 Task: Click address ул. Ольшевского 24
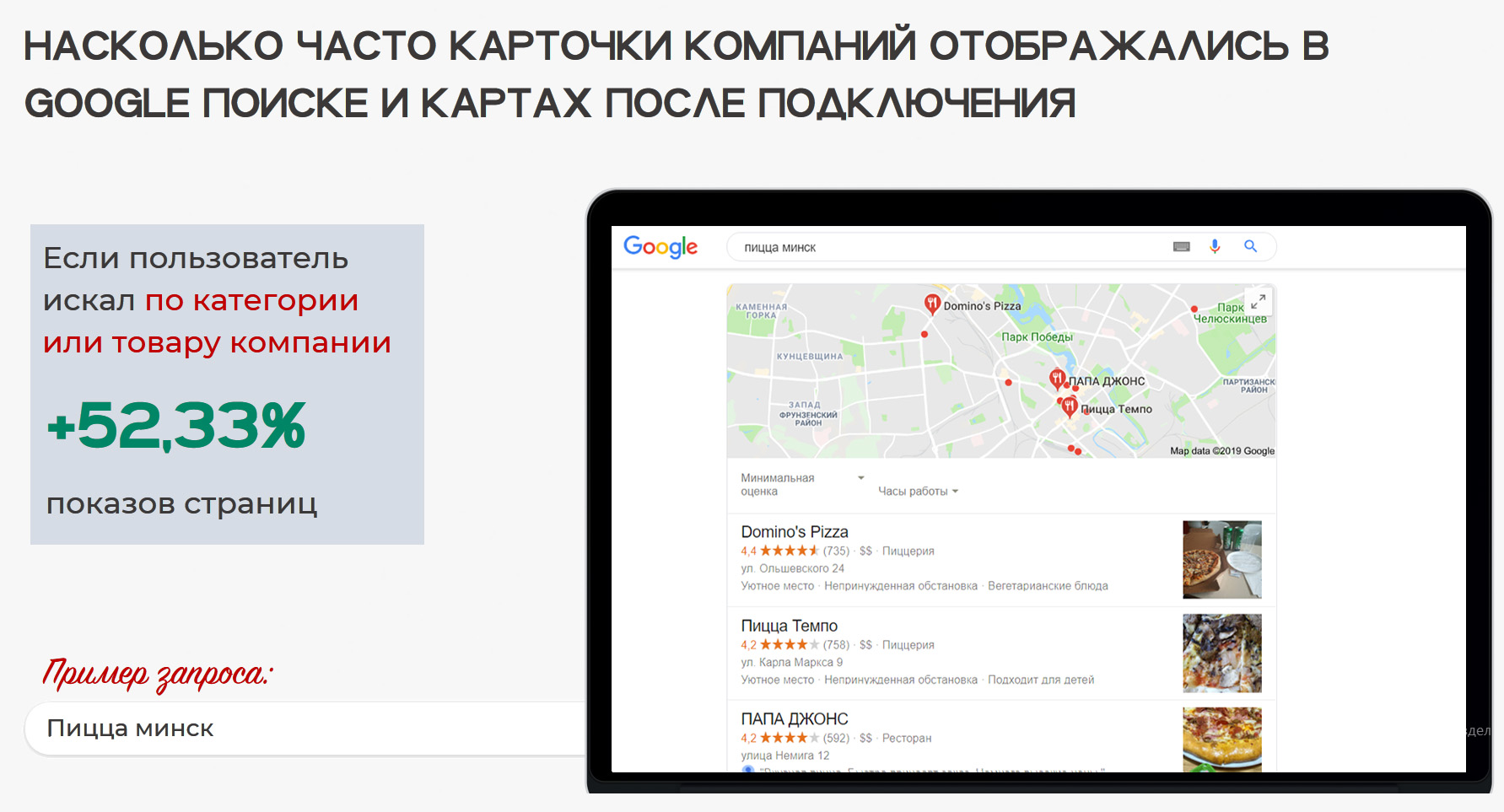793,568
